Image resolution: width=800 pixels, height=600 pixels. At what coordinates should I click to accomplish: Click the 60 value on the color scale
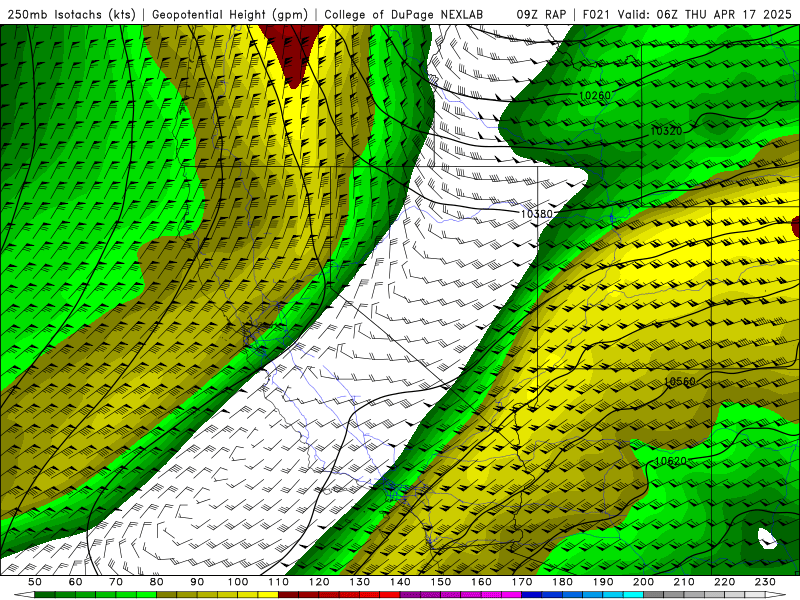coord(76,582)
